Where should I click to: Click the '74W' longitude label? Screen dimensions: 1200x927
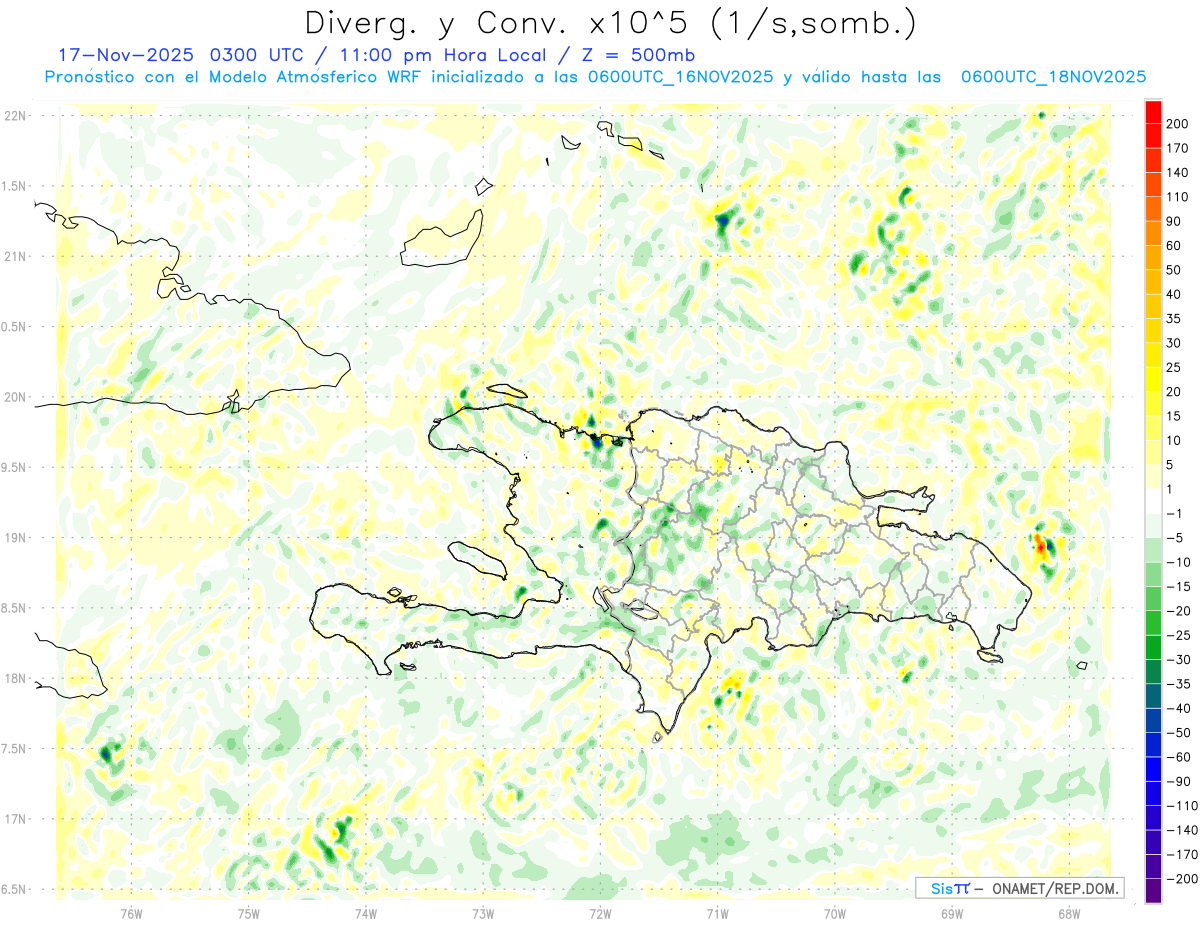366,913
